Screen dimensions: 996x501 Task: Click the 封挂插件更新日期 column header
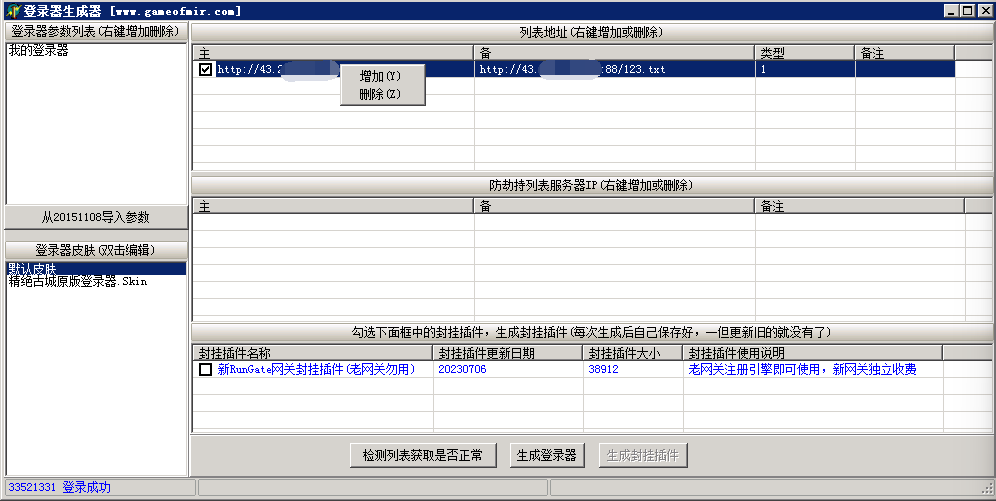pyautogui.click(x=508, y=353)
